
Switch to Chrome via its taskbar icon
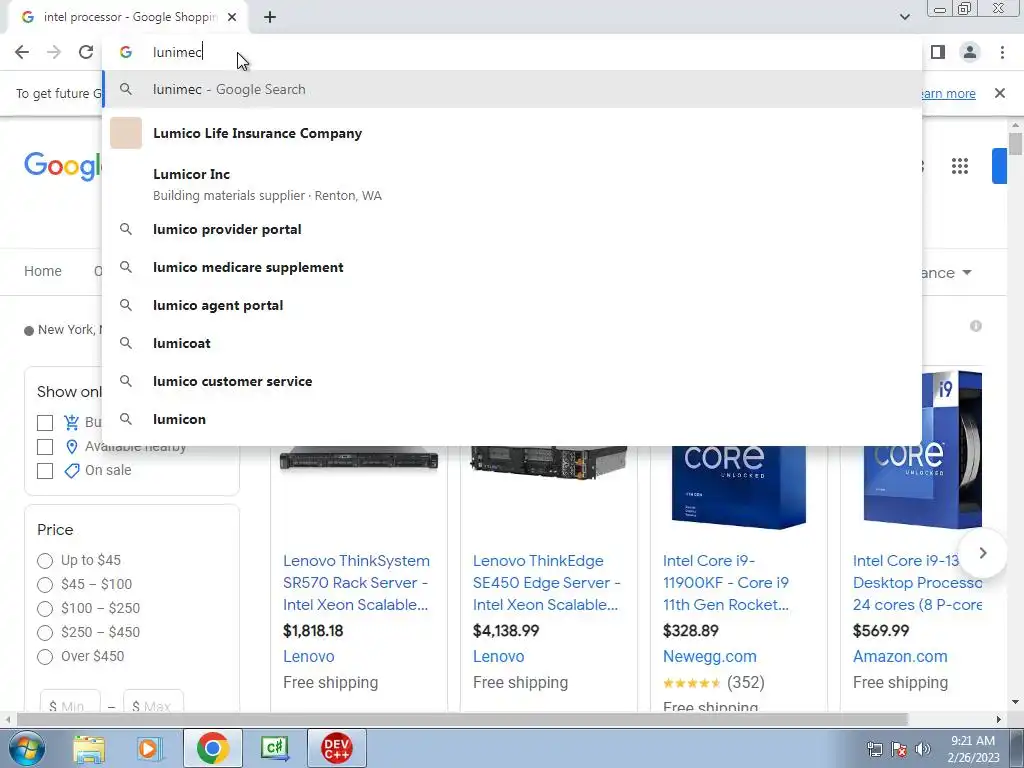tap(212, 748)
